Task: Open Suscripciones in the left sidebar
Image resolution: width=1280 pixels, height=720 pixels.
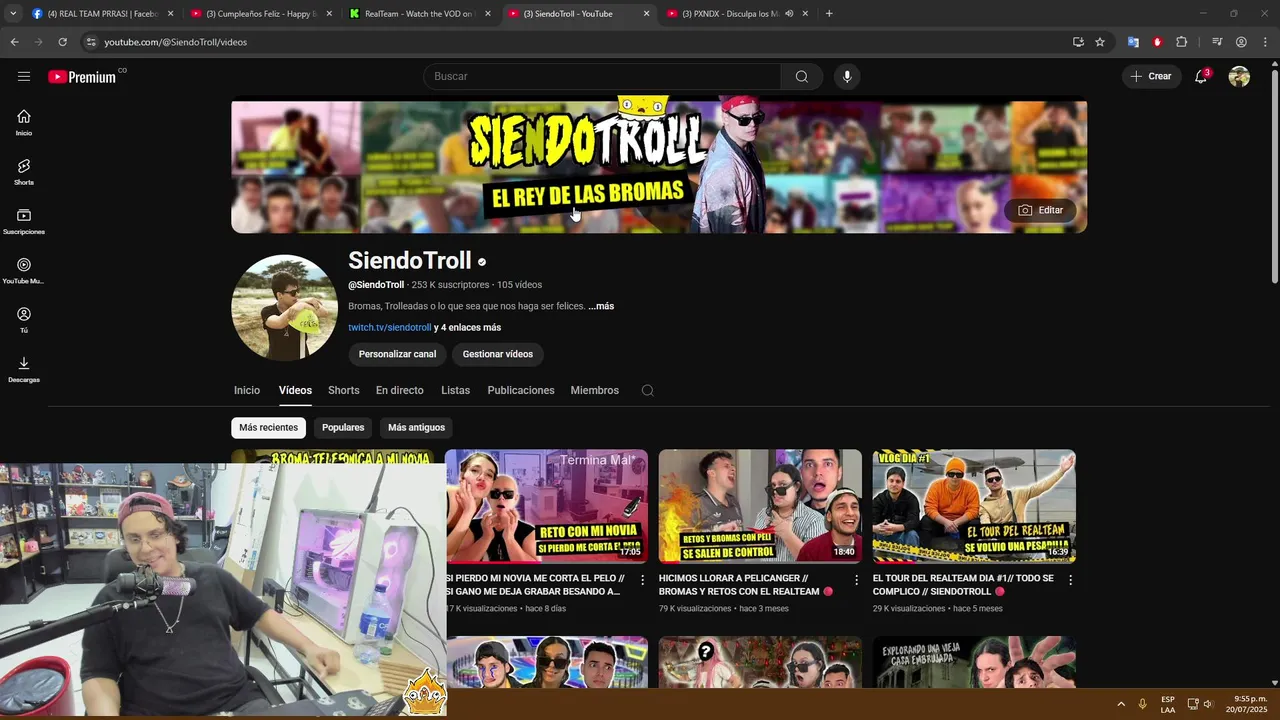Action: pos(24,221)
